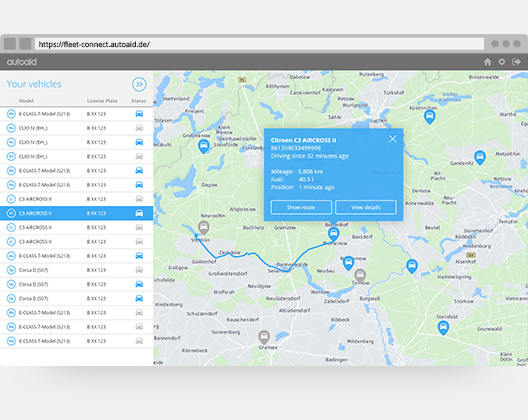Viewport: 528px width, 420px height.
Task: Sort by the Status column header
Action: [139, 101]
